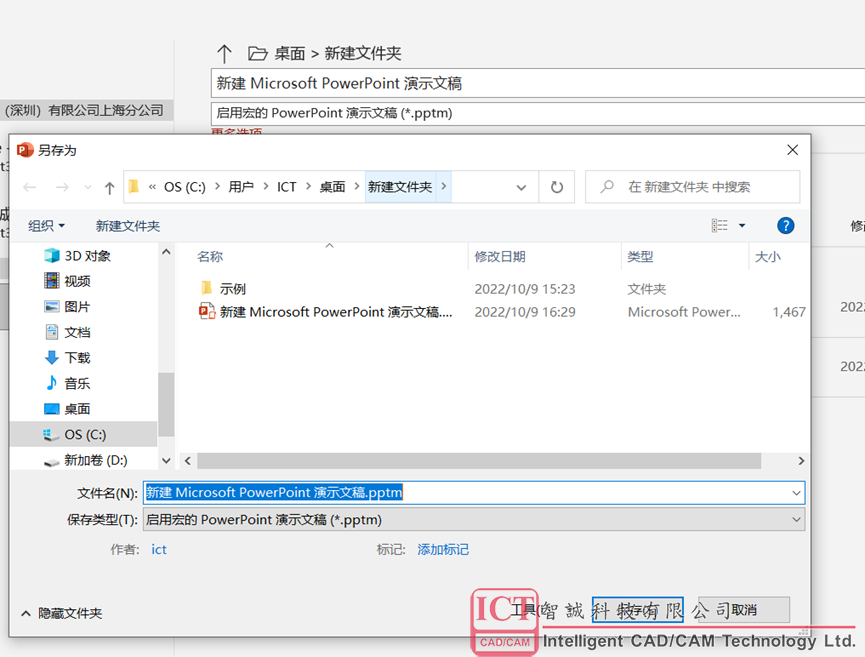
Task: Change the view layout icon
Action: (719, 225)
